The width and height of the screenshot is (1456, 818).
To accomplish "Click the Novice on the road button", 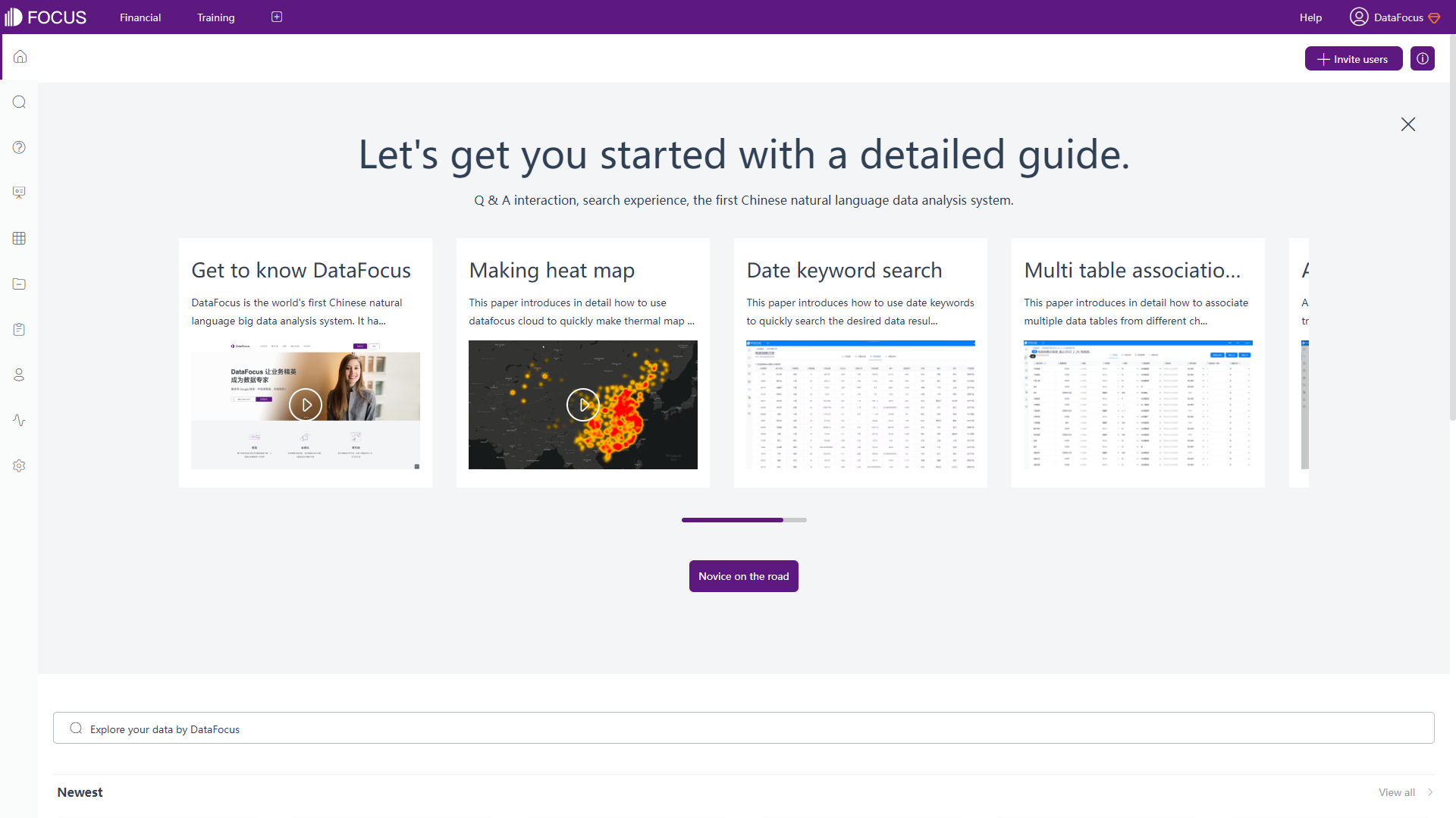I will [744, 576].
